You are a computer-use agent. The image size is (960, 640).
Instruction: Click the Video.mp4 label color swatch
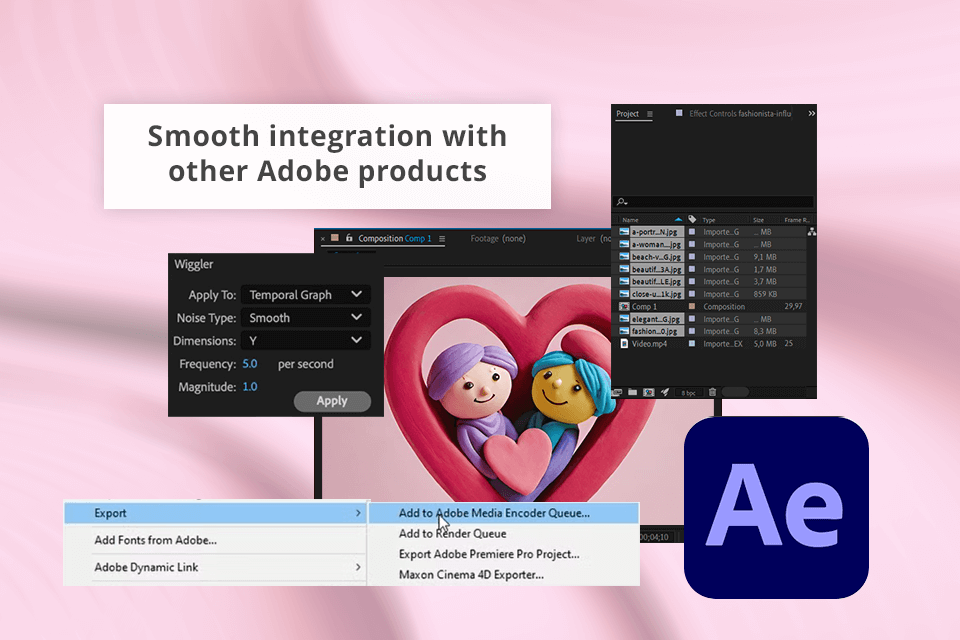[692, 344]
